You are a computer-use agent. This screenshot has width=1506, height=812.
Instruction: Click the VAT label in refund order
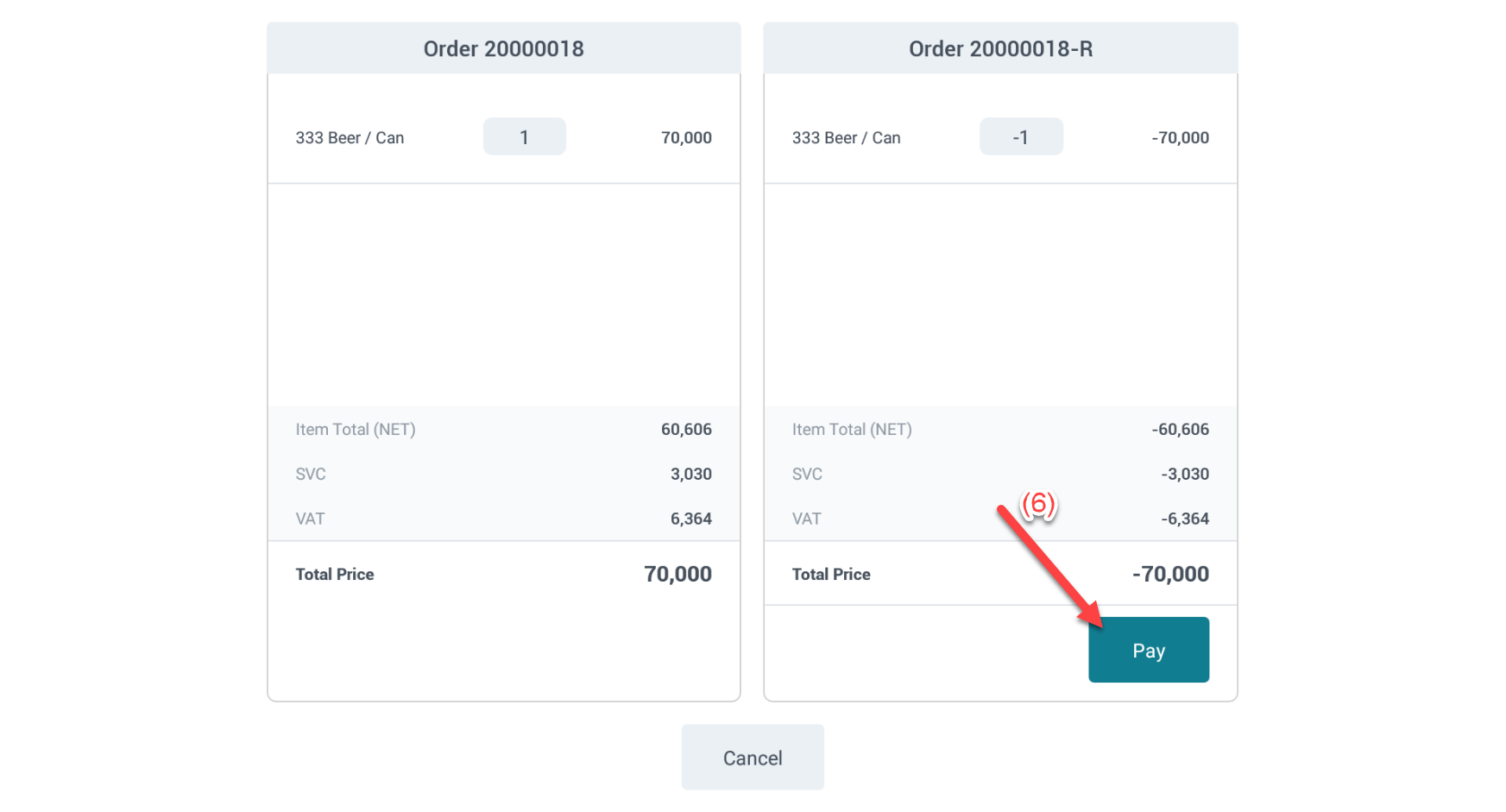806,519
